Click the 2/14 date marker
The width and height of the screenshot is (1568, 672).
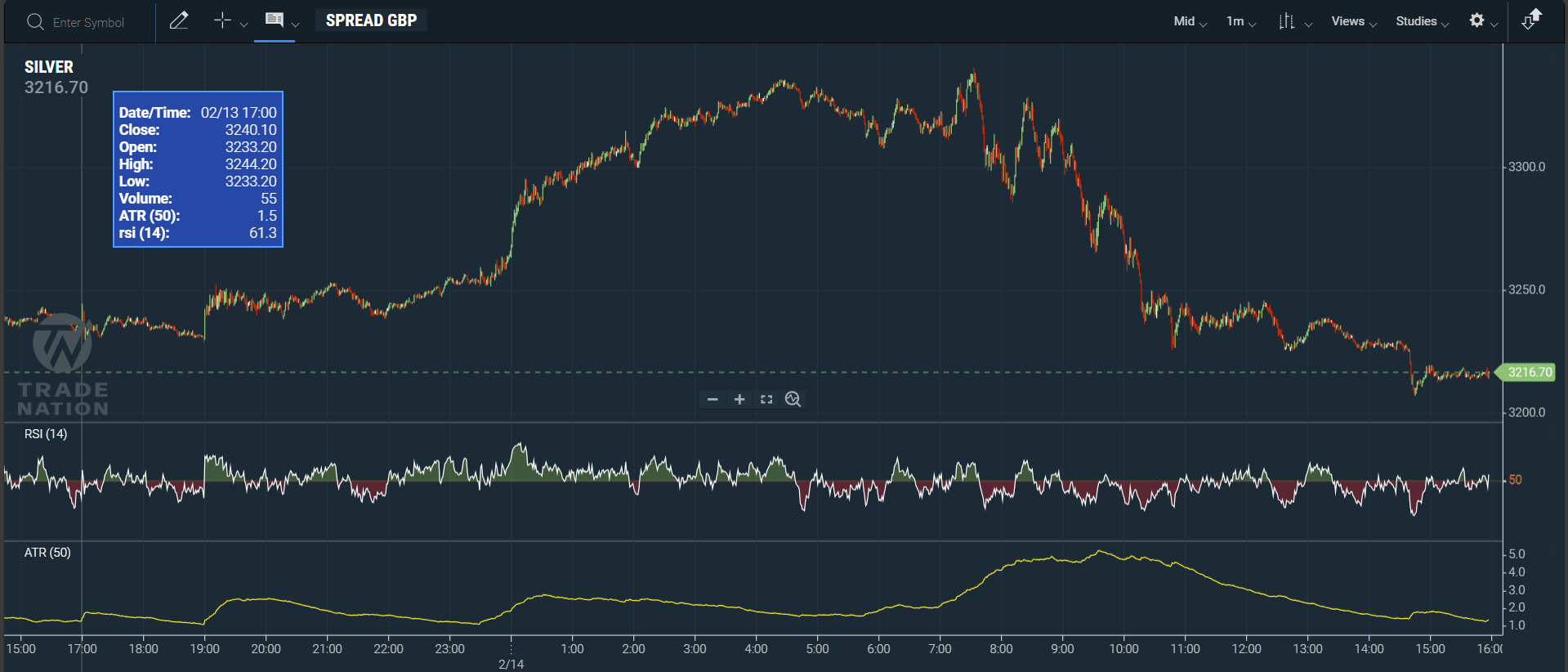point(511,664)
